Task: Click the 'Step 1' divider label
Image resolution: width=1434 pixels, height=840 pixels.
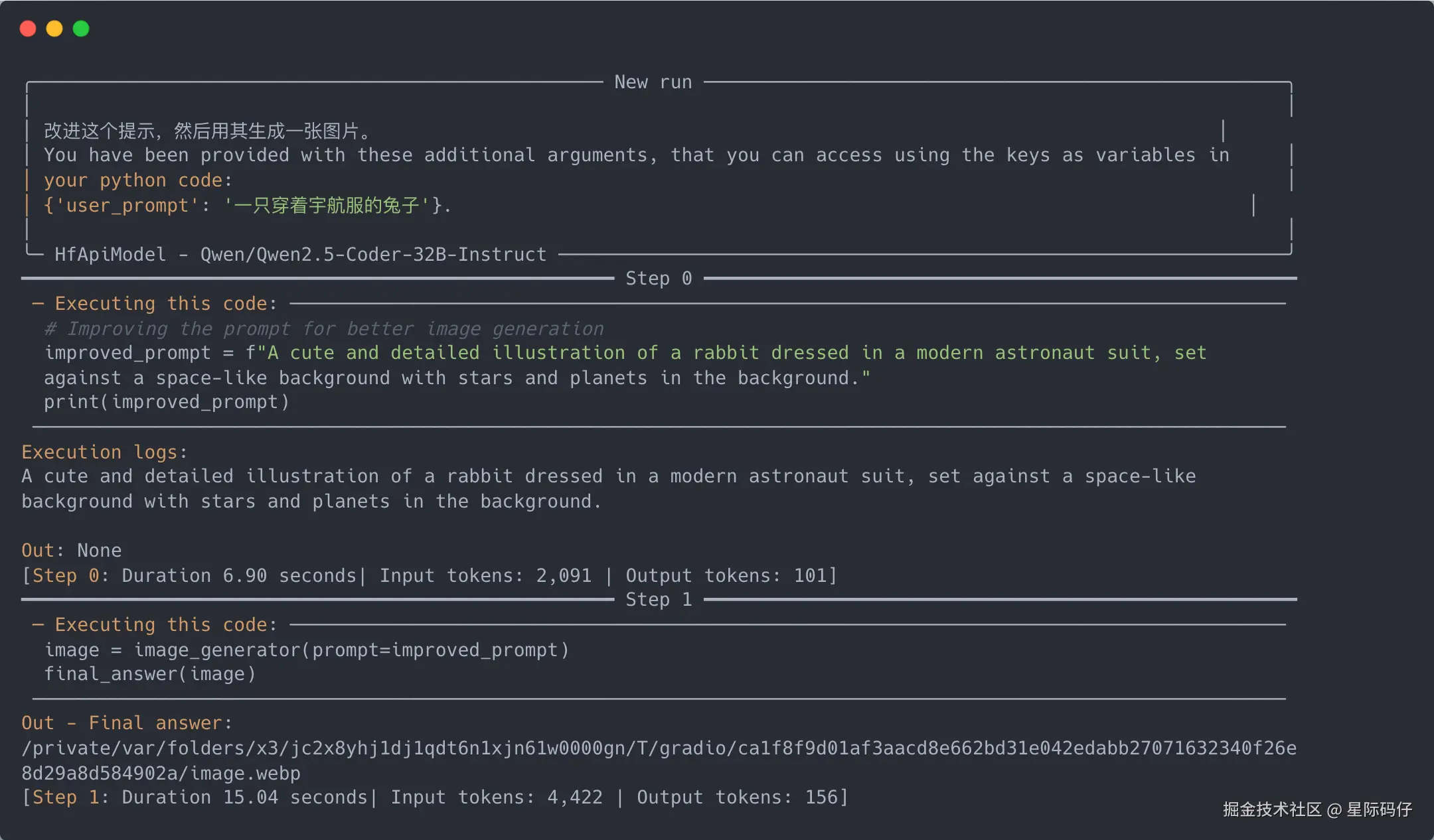Action: tap(659, 600)
